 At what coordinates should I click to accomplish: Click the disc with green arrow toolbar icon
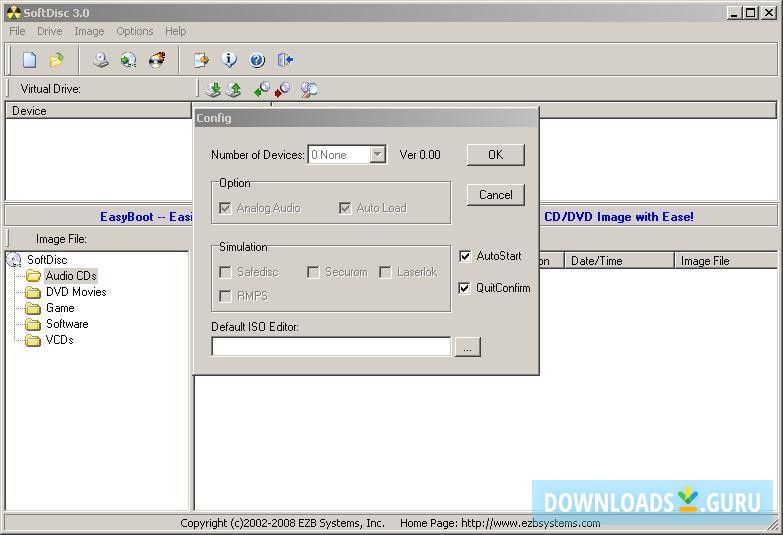[x=129, y=60]
